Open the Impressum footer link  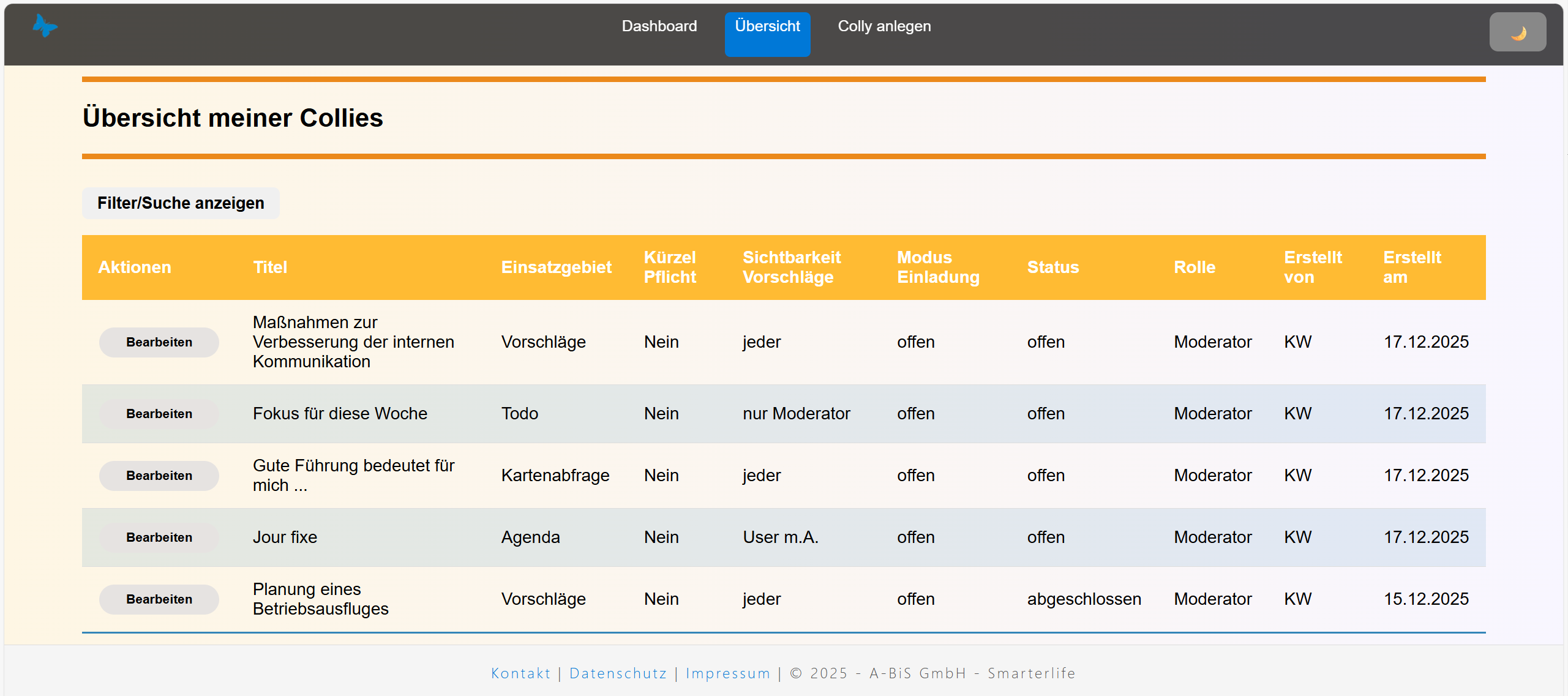click(727, 673)
